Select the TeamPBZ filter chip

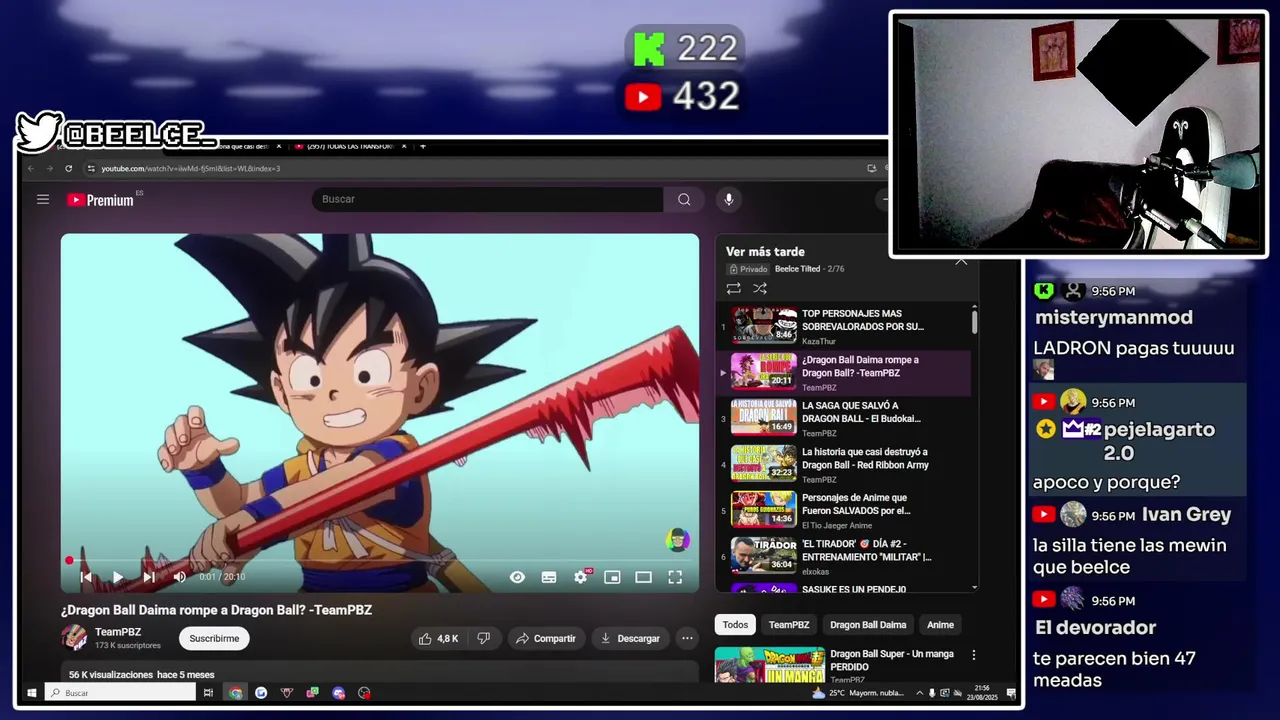tap(789, 625)
